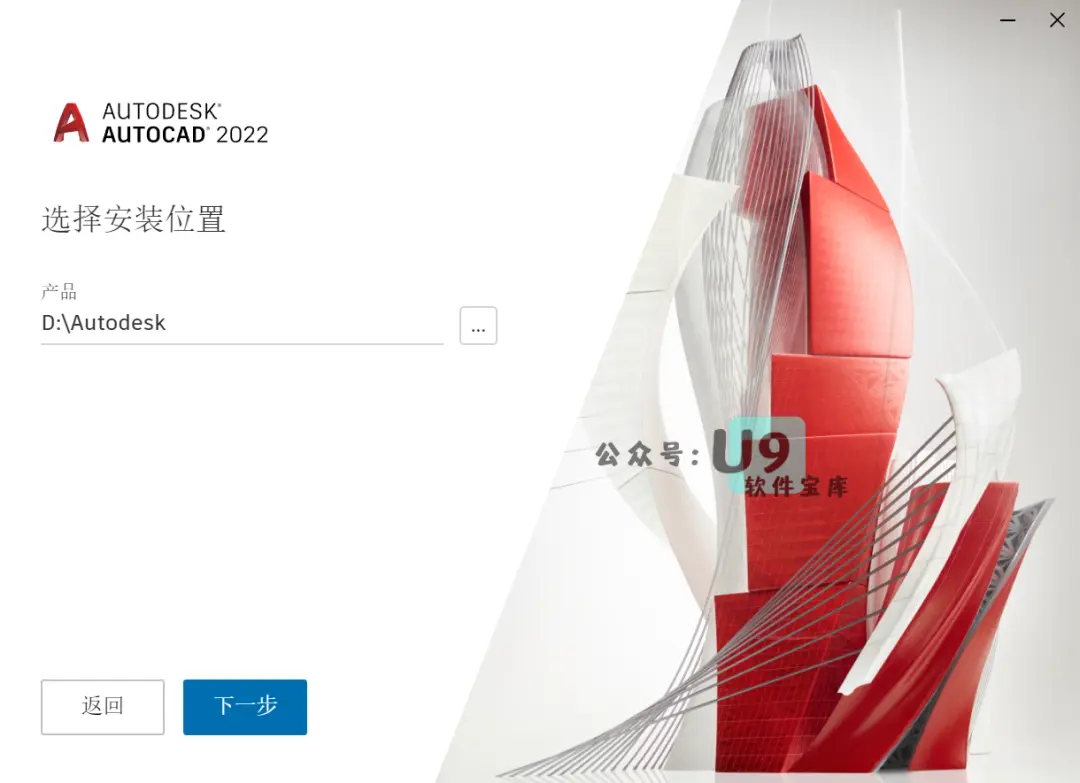Click the underline beneath the install path

coord(242,343)
